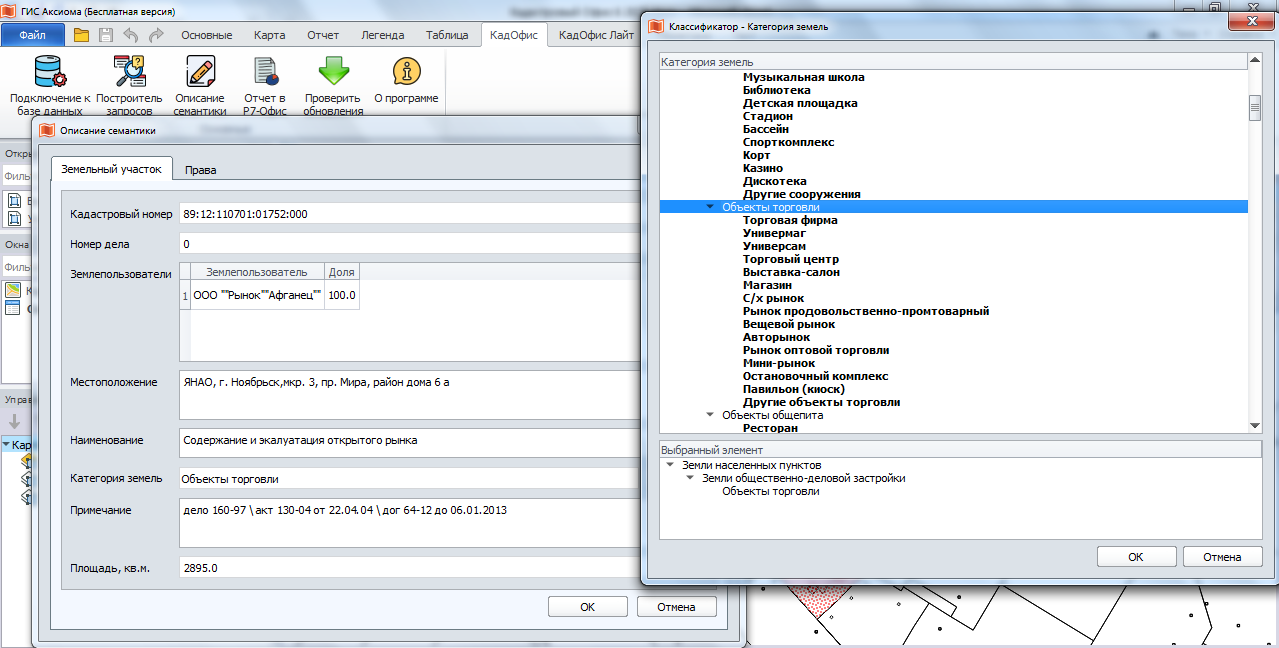Collapse Объекты торговли tree node
1279x648 pixels.
tap(710, 207)
